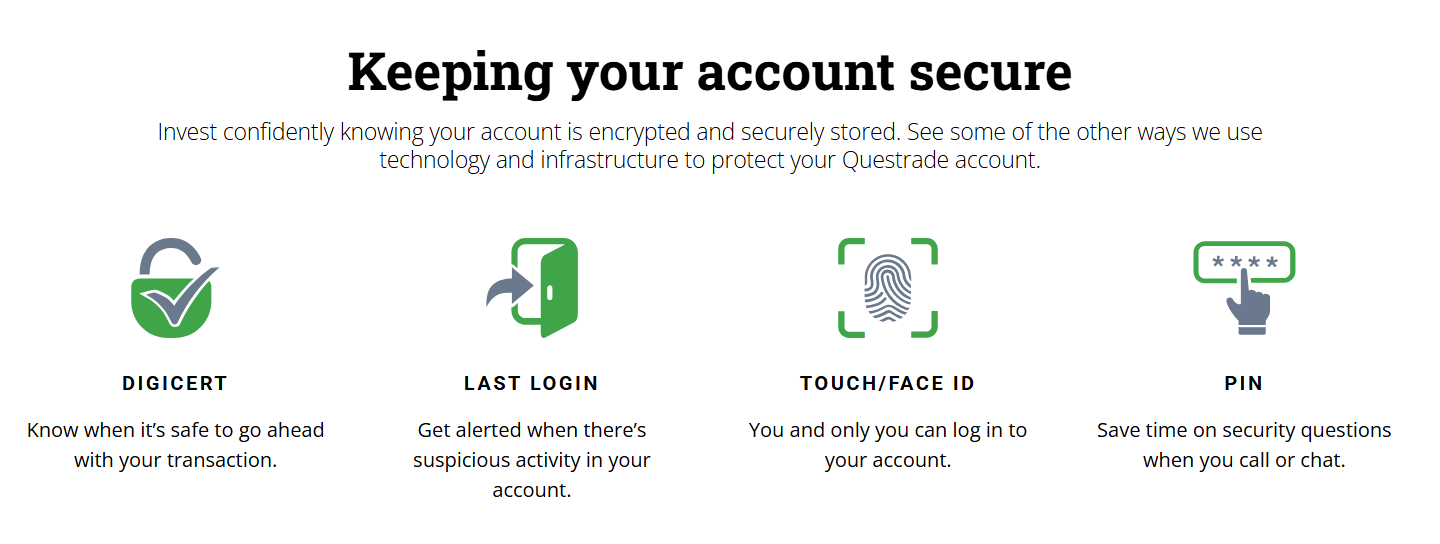Select the DIGICERT heading
This screenshot has height=544, width=1440.
tap(175, 383)
